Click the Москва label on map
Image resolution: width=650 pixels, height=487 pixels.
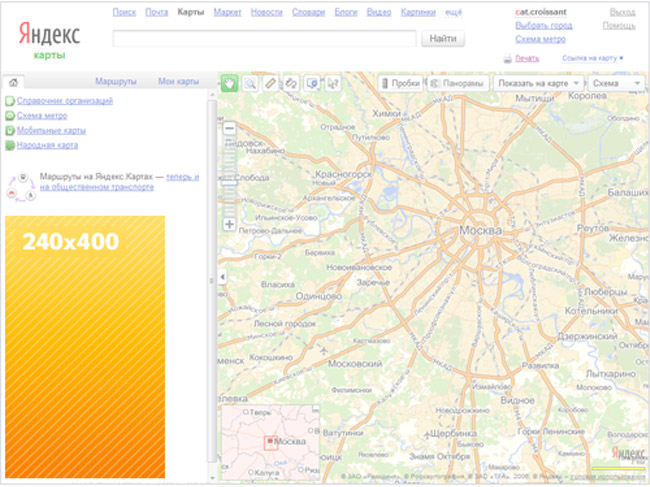[480, 230]
